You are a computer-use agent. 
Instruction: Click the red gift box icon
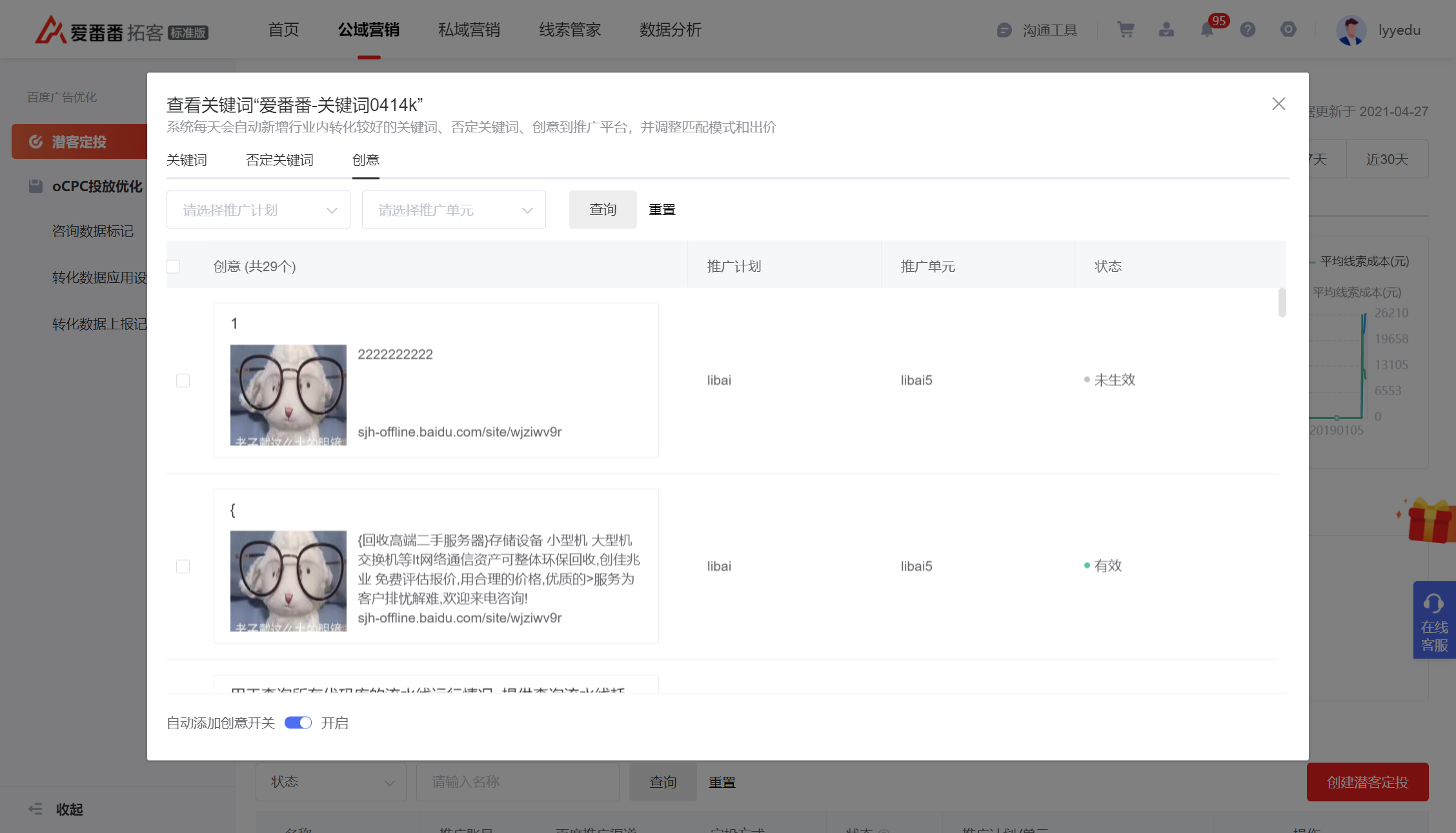coord(1430,520)
